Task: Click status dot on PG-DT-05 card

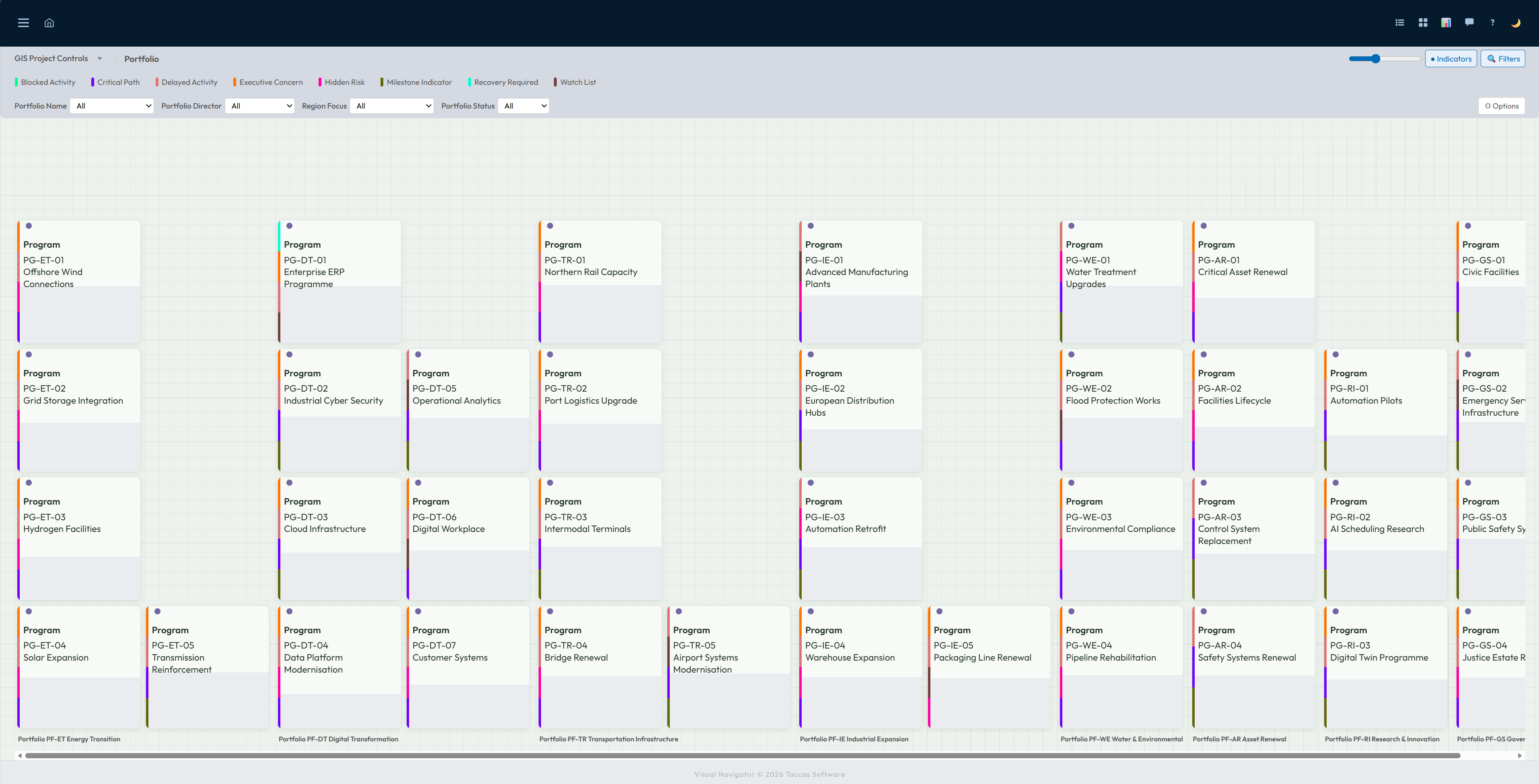Action: pos(418,355)
